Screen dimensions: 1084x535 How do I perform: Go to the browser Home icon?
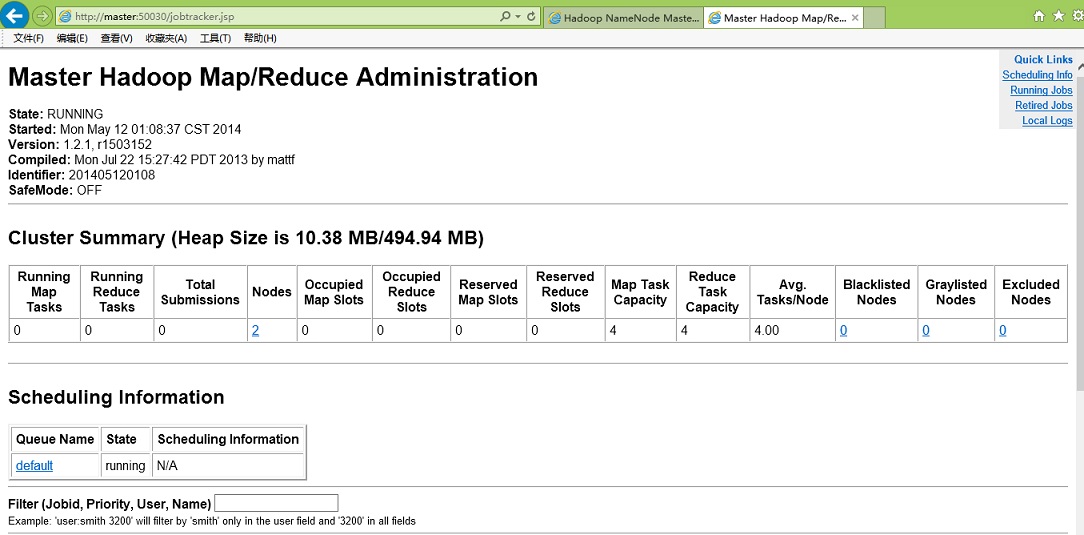1040,16
